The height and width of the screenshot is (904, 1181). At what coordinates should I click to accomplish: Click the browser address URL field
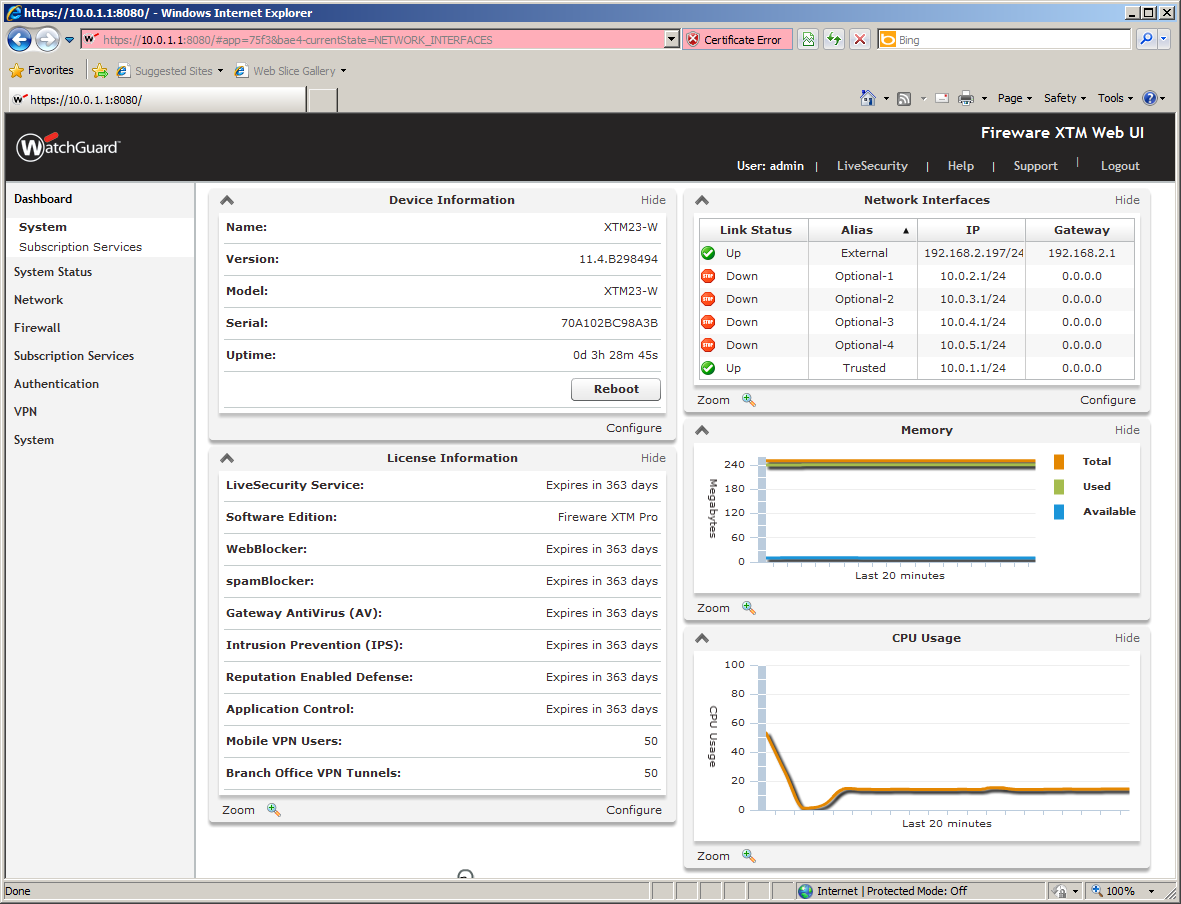tap(373, 40)
